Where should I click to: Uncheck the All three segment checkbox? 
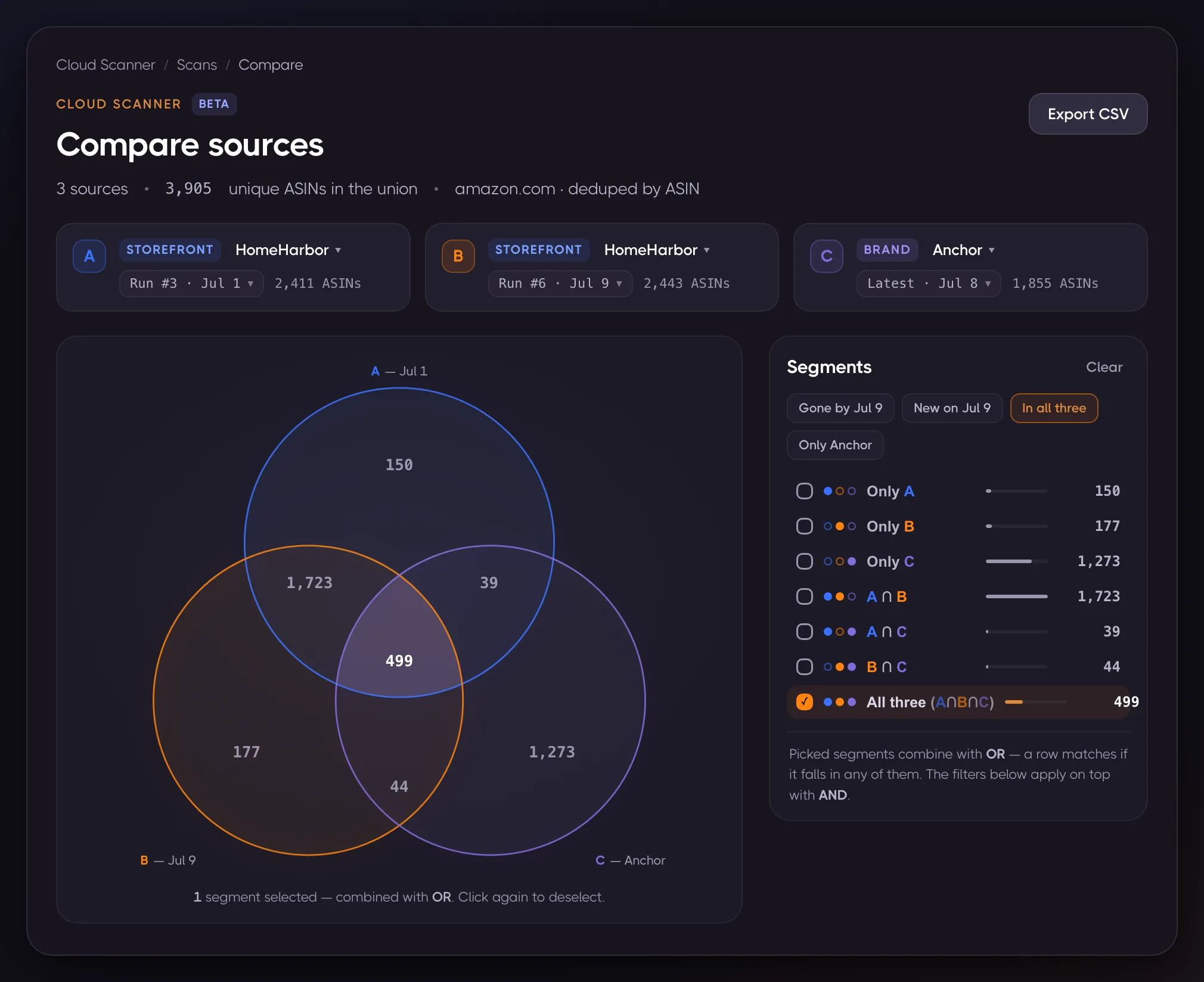pyautogui.click(x=805, y=702)
